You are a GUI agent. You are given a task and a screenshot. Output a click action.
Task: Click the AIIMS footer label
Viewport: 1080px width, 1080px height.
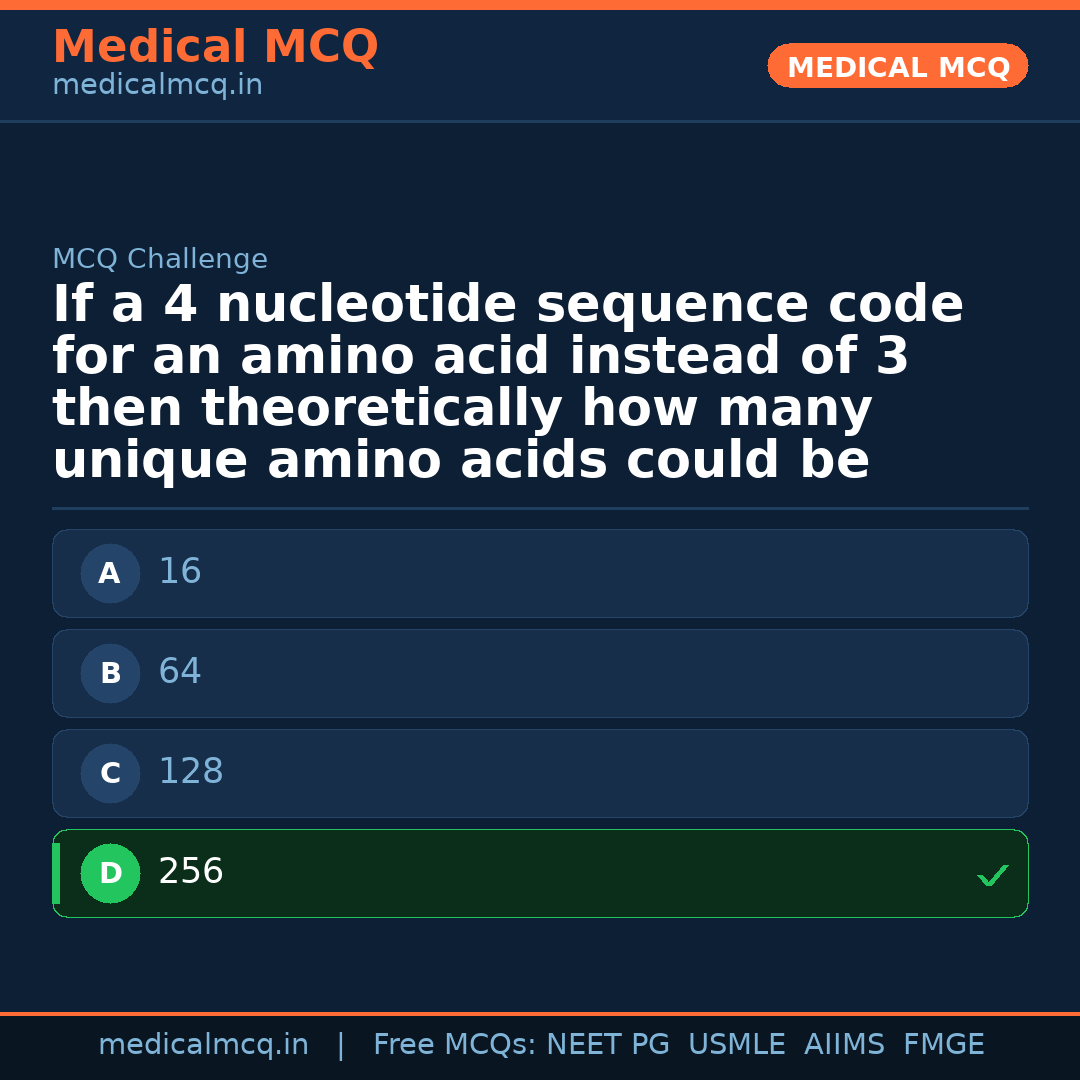(844, 1045)
